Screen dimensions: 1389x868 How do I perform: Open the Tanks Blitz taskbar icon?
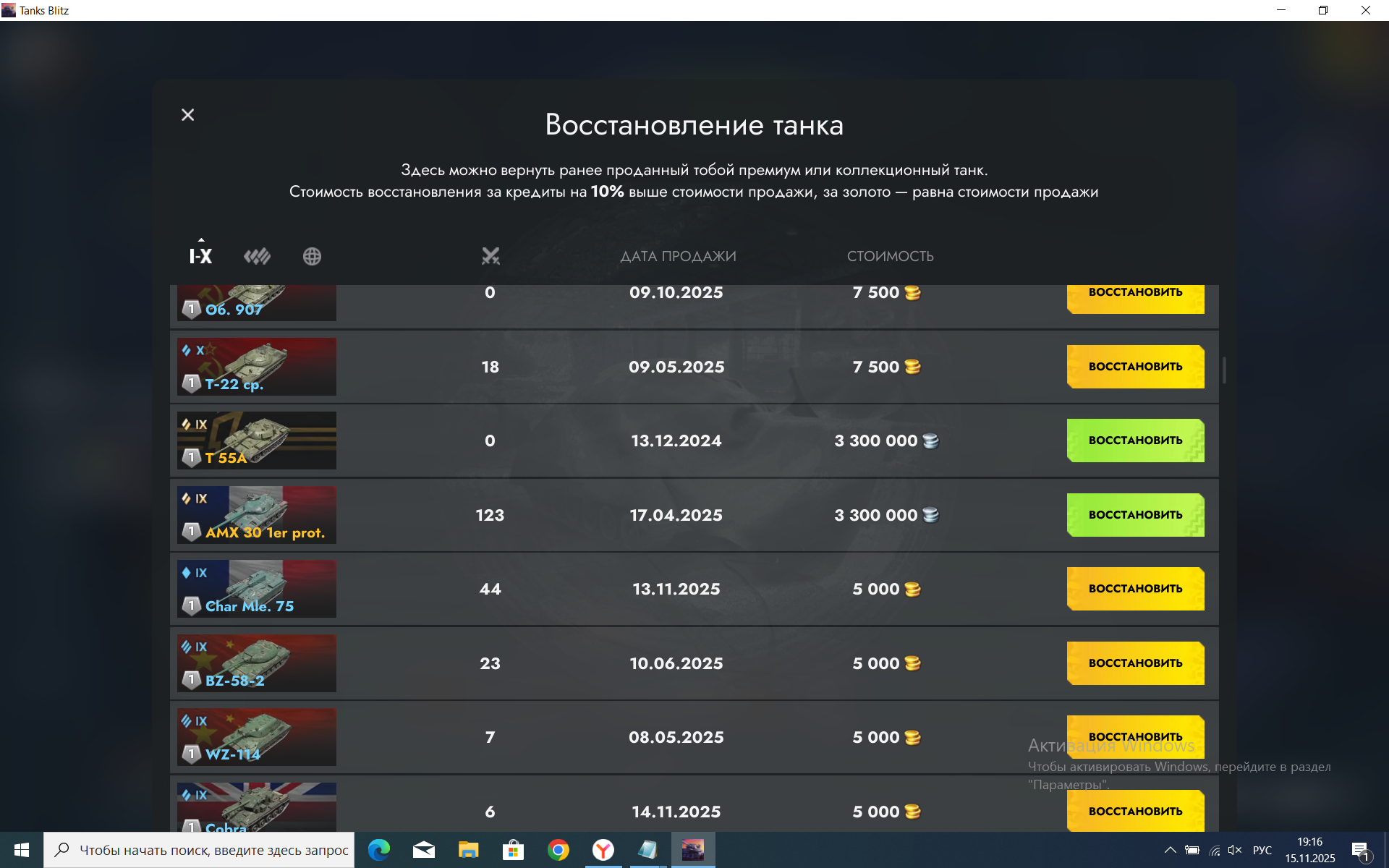point(692,850)
